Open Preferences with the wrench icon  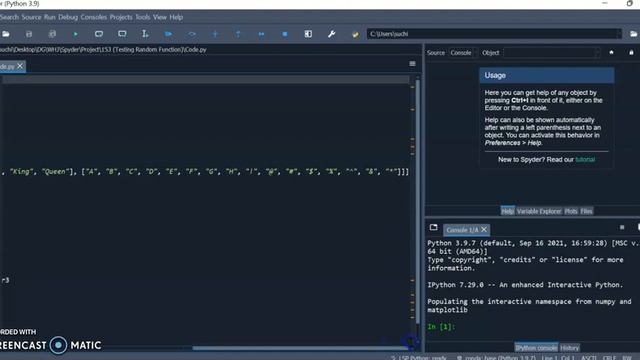tap(331, 34)
